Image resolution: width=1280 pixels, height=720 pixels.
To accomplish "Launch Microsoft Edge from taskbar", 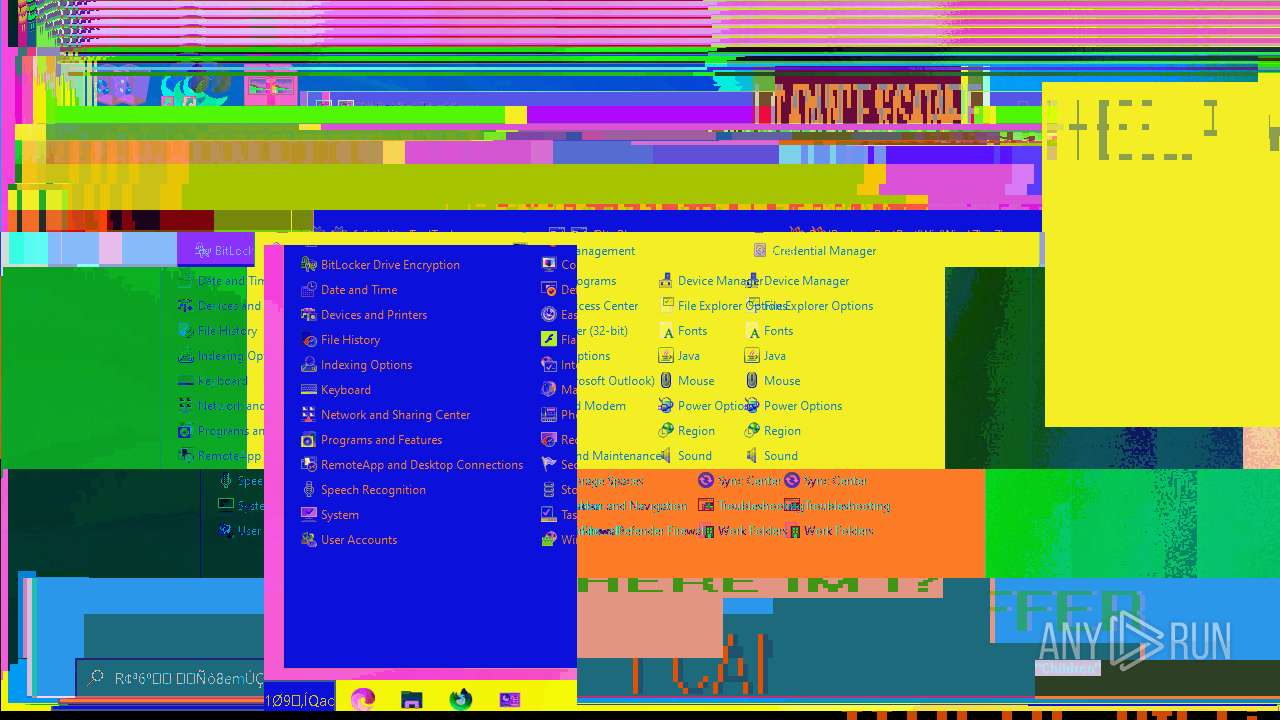I will pyautogui.click(x=363, y=699).
